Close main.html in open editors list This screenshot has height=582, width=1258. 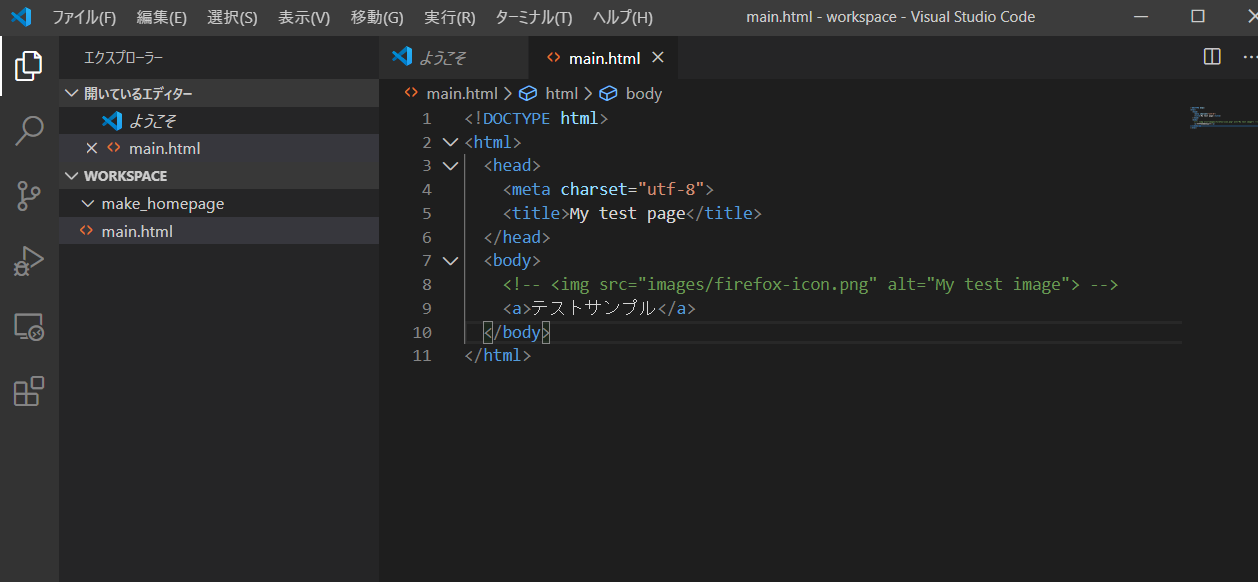point(92,148)
